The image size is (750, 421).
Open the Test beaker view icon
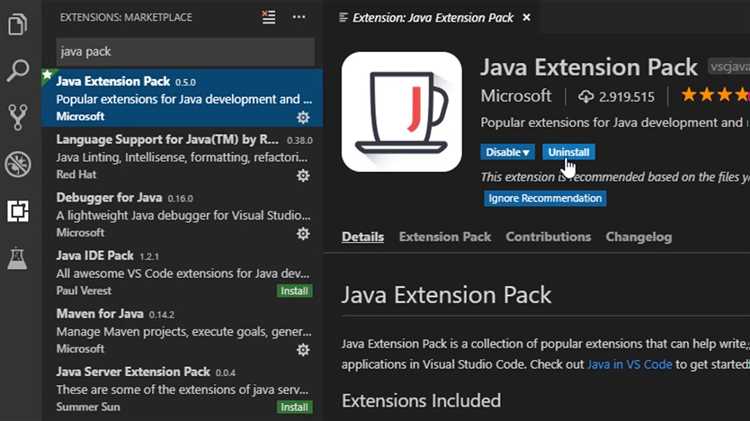(x=18, y=258)
